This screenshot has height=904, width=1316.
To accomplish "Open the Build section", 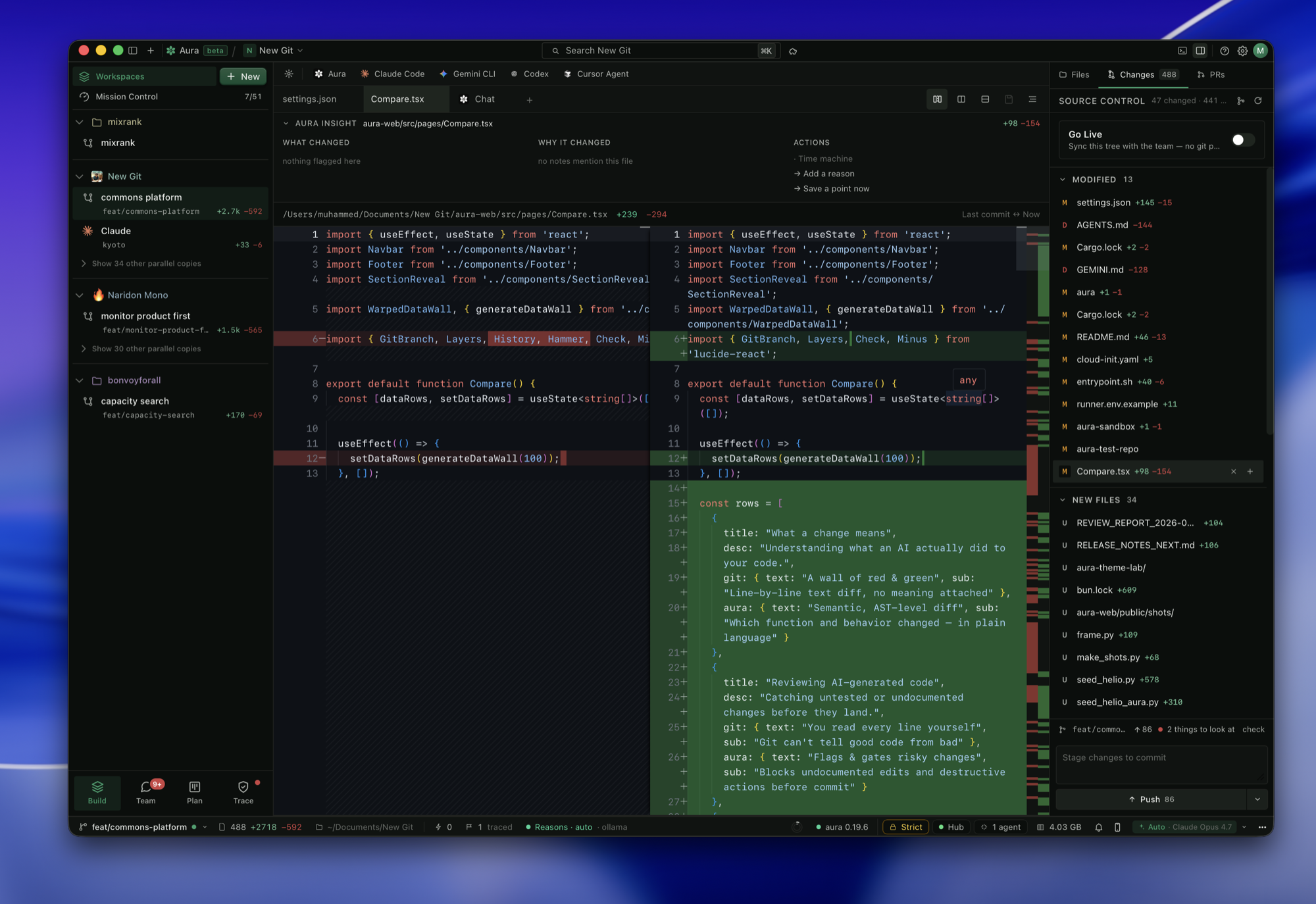I will tap(97, 792).
